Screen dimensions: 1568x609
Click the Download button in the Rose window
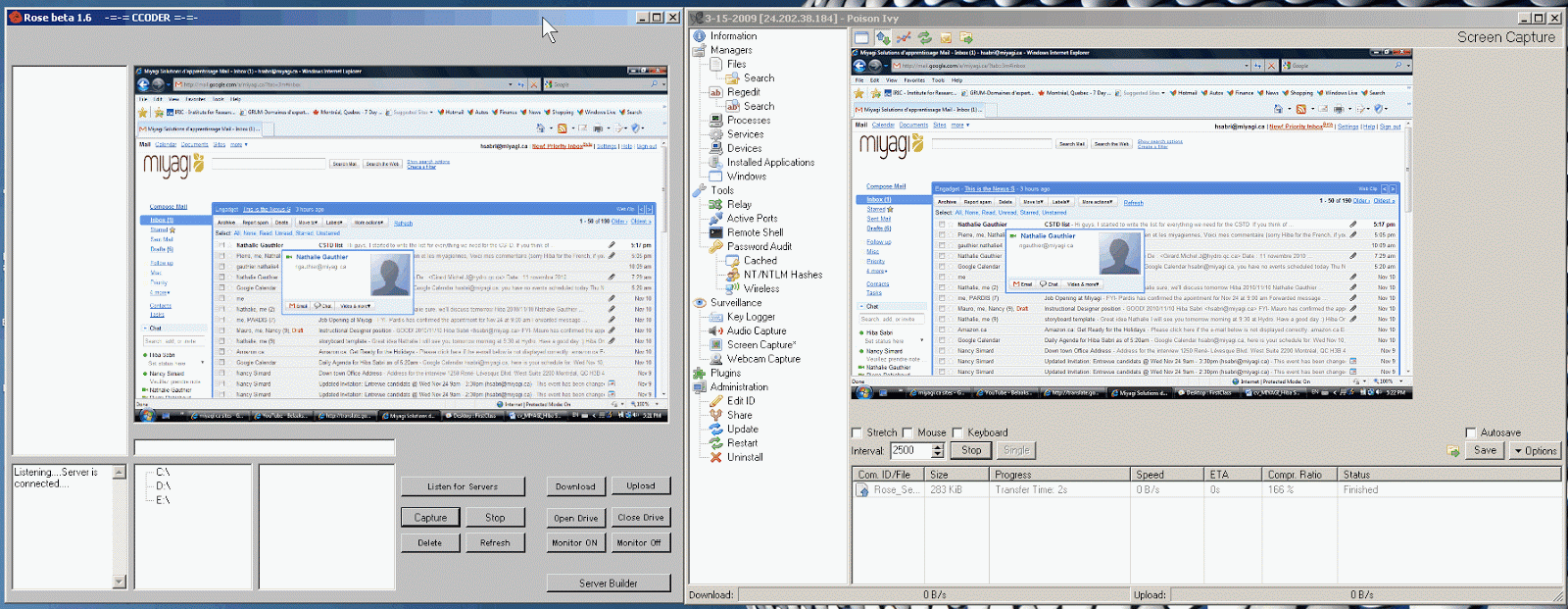coord(575,486)
